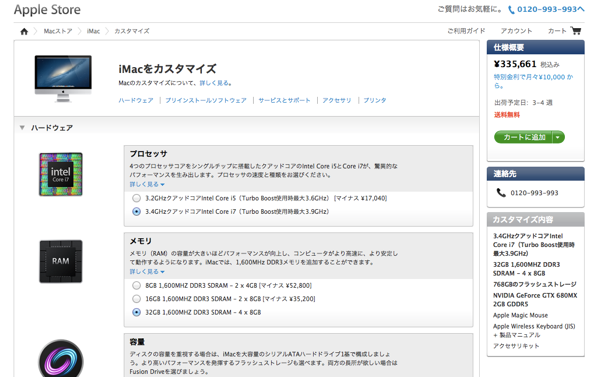Click 3.4GHzクアッドコアIntel Core i7 summary entry
Screen dimensions: 600x377
pos(533,245)
